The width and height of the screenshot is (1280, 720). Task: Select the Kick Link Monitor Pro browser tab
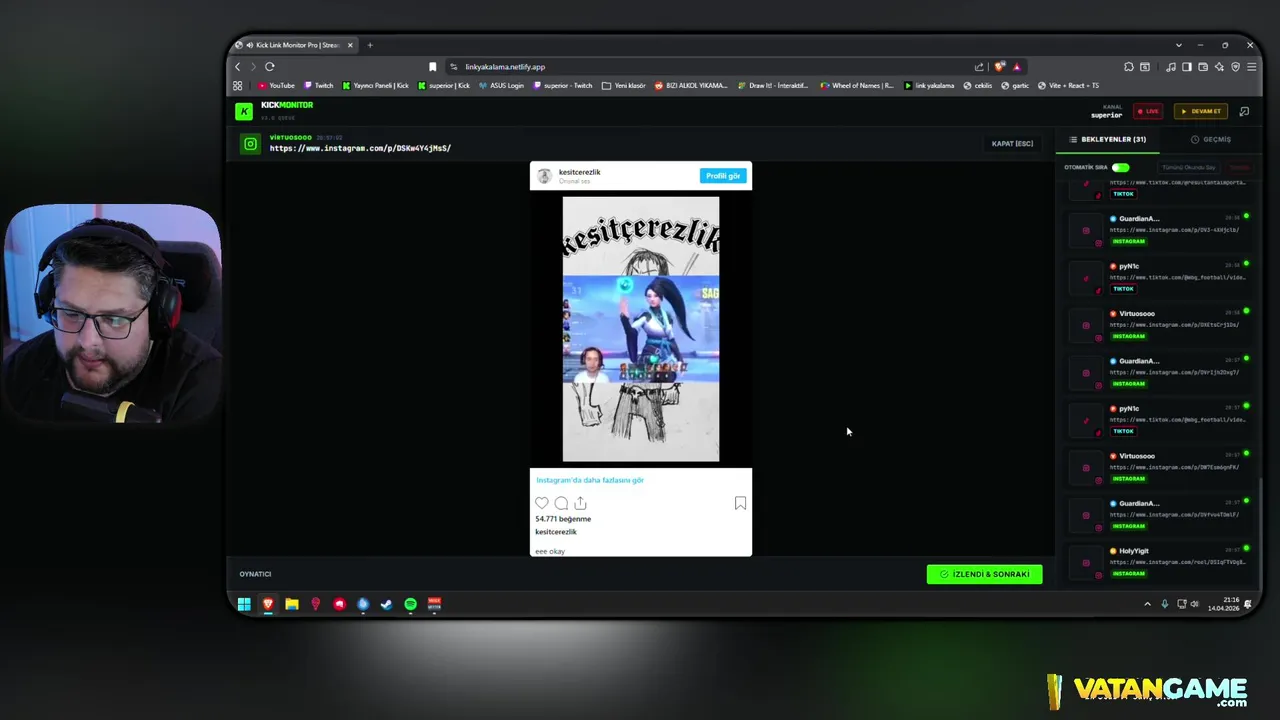[295, 45]
